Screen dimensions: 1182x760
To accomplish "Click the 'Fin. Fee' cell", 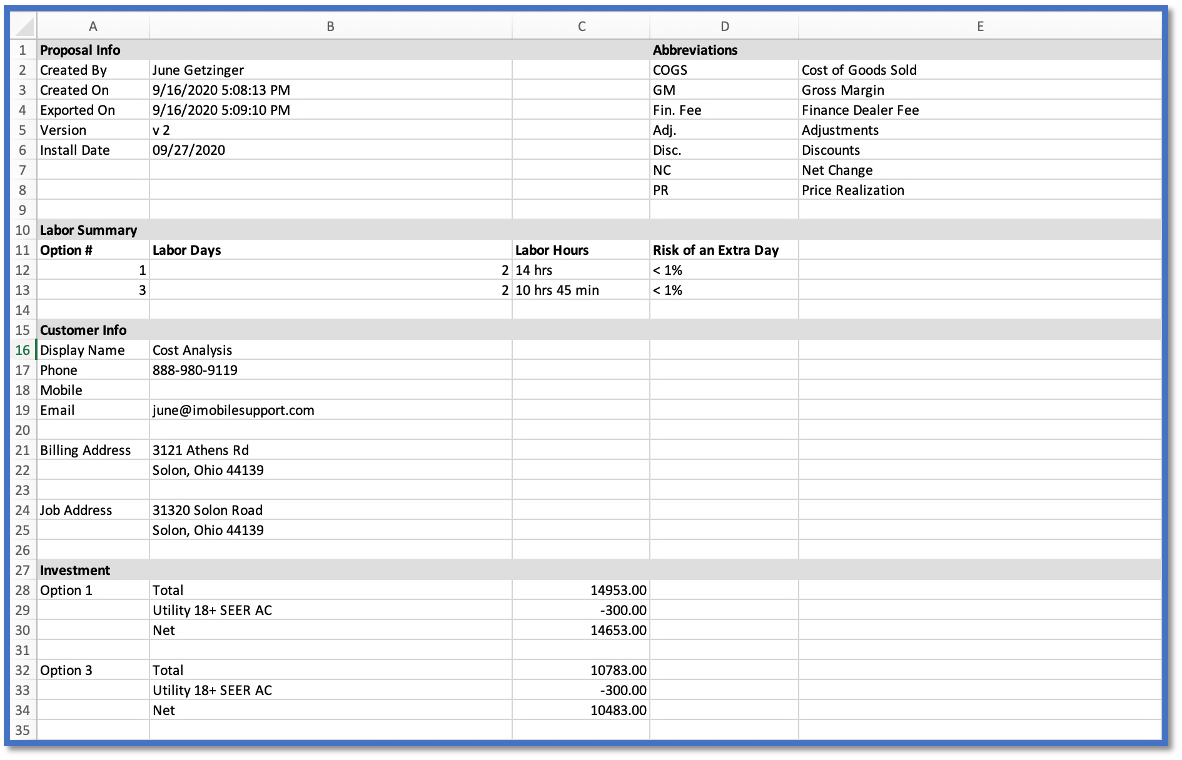I will point(724,110).
